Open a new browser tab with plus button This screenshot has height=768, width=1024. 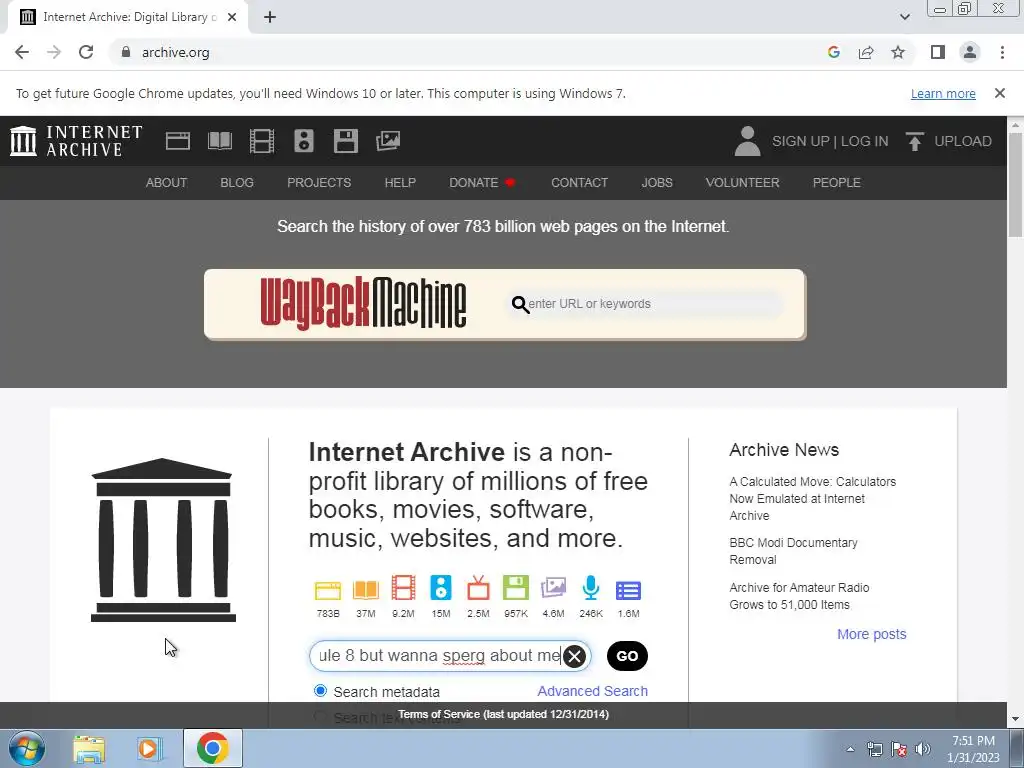click(x=270, y=18)
